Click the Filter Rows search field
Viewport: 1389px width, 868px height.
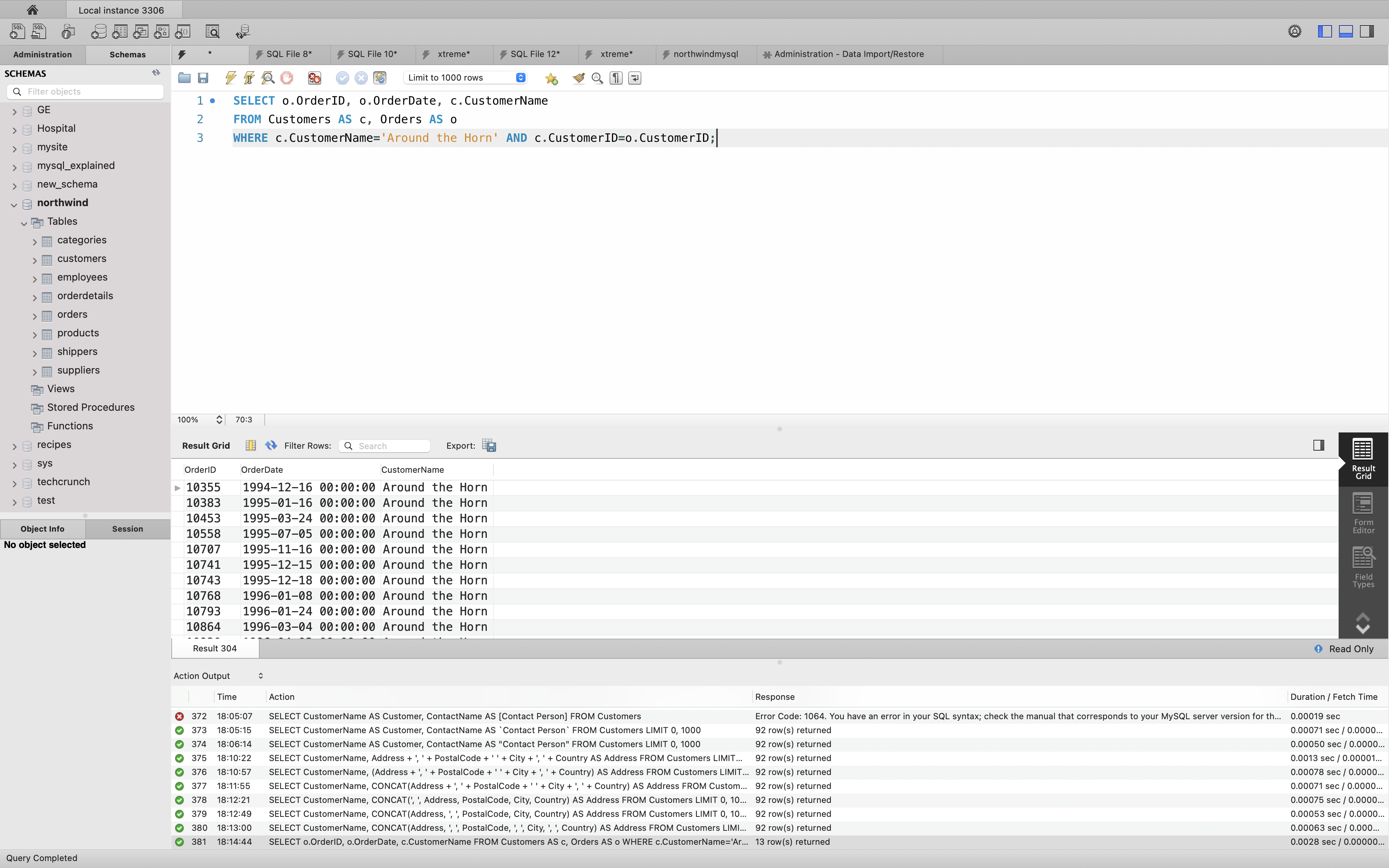(x=390, y=446)
